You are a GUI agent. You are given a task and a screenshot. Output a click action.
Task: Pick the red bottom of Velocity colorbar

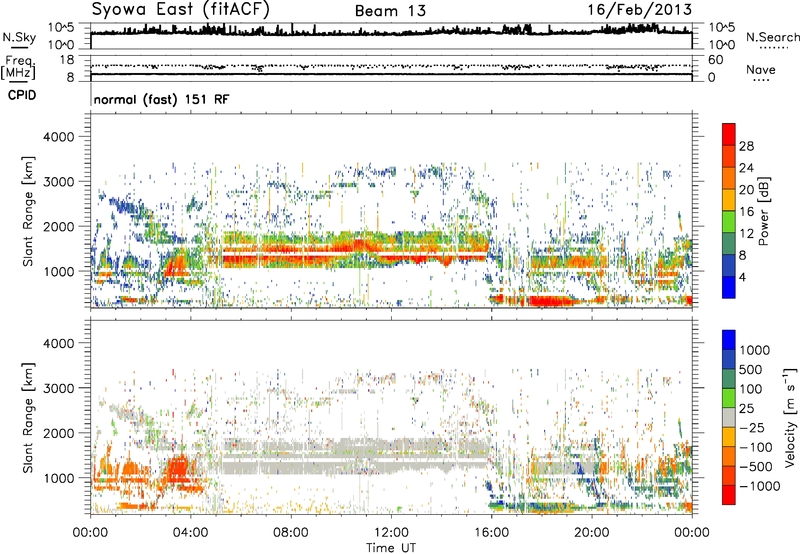729,495
